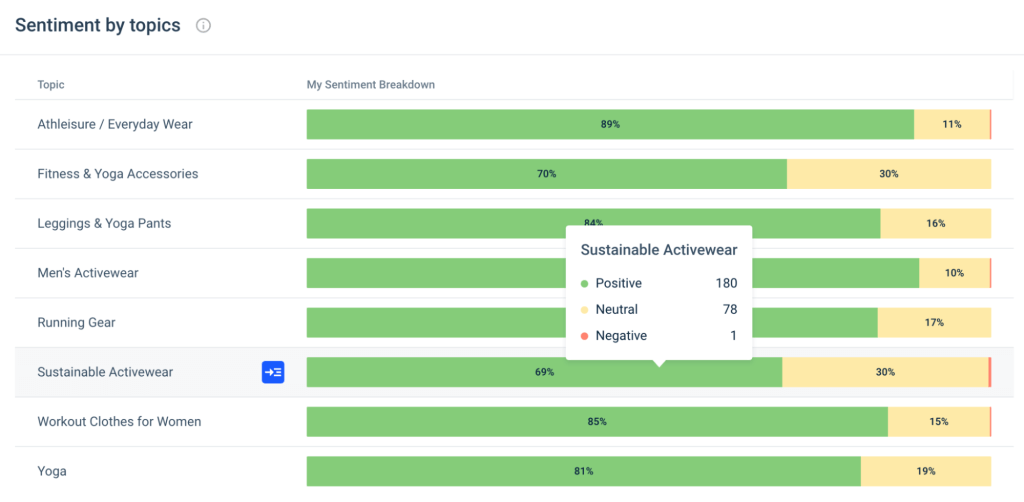Click the Running Gear topic name
1024x502 pixels.
pyautogui.click(x=76, y=323)
